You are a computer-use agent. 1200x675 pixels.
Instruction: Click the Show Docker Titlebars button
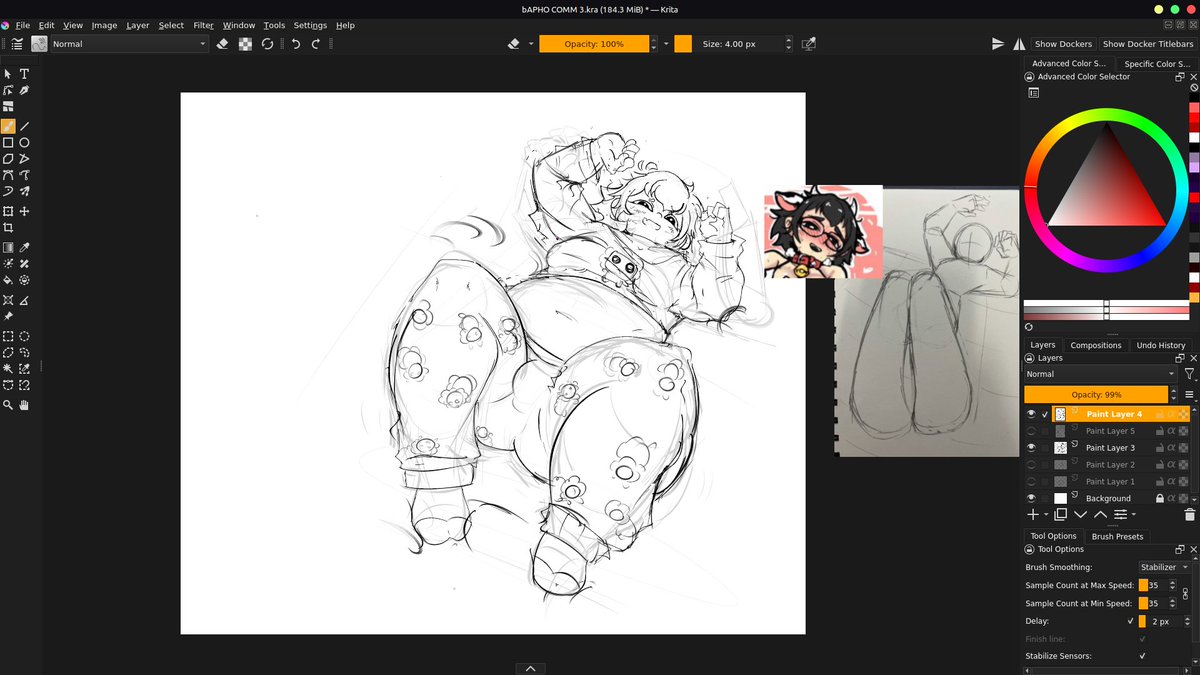point(1148,44)
